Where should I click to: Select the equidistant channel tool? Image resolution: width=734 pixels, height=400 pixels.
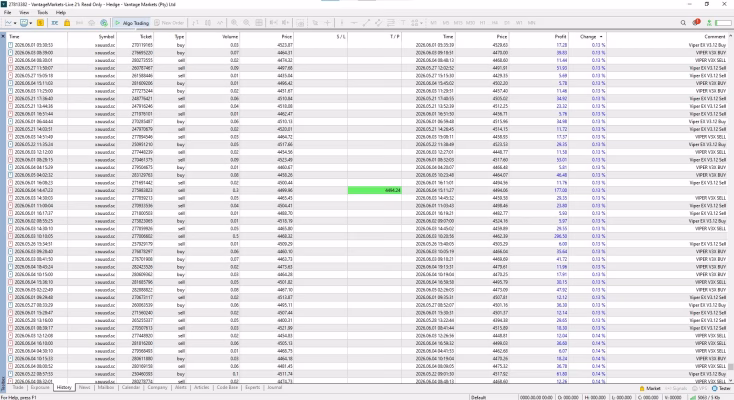click(x=378, y=22)
